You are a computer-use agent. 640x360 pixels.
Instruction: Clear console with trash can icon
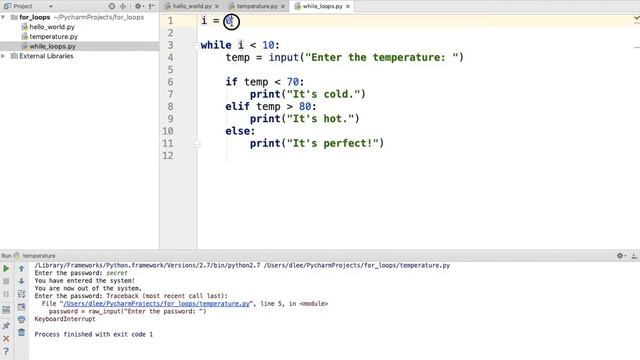pyautogui.click(x=21, y=332)
